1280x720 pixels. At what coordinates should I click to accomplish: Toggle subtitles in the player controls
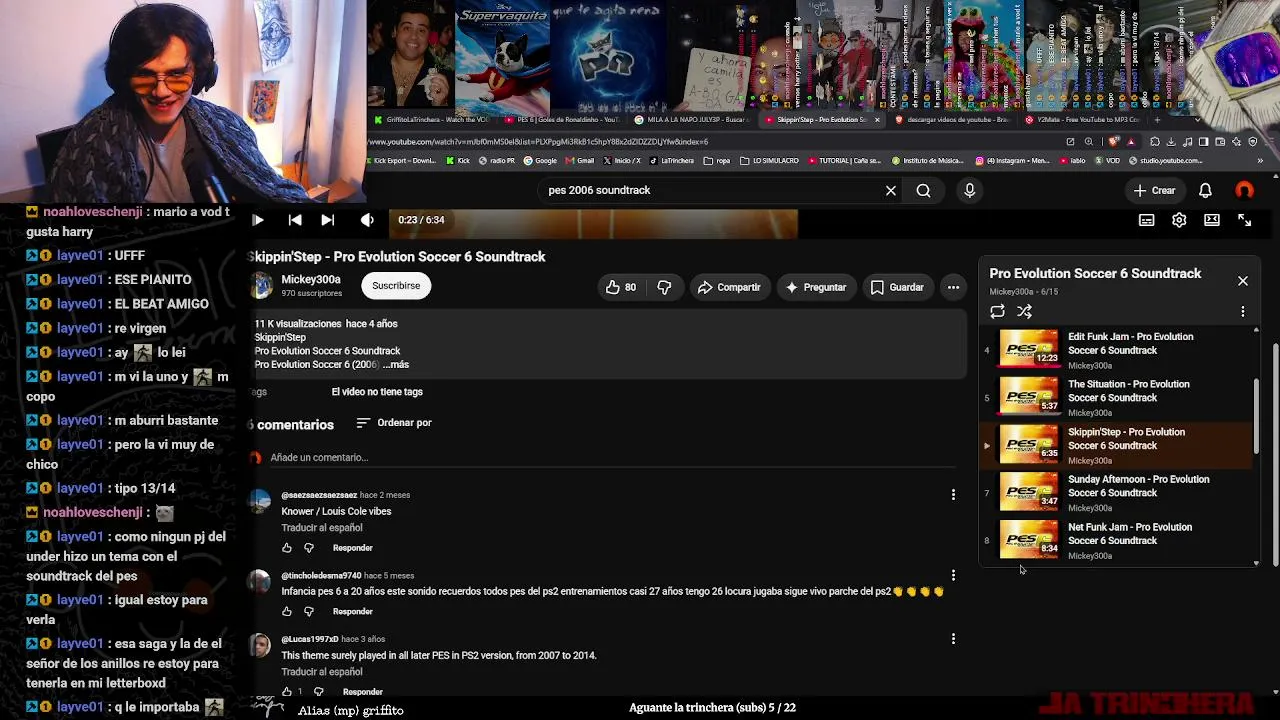[1147, 220]
